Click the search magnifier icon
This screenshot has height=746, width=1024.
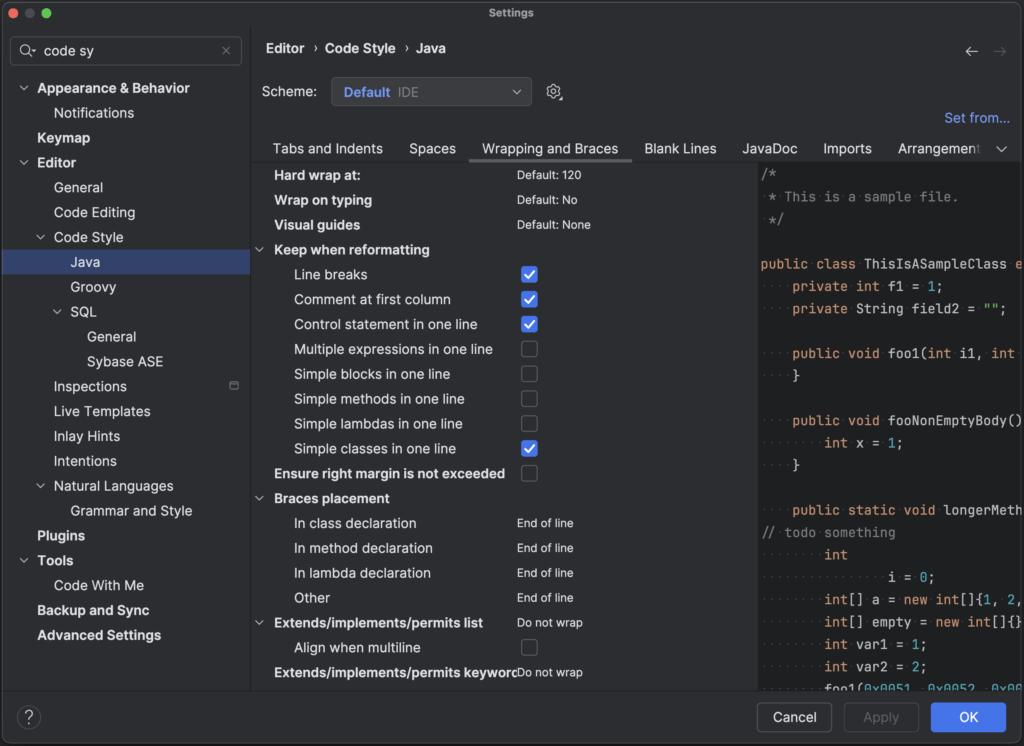[27, 51]
